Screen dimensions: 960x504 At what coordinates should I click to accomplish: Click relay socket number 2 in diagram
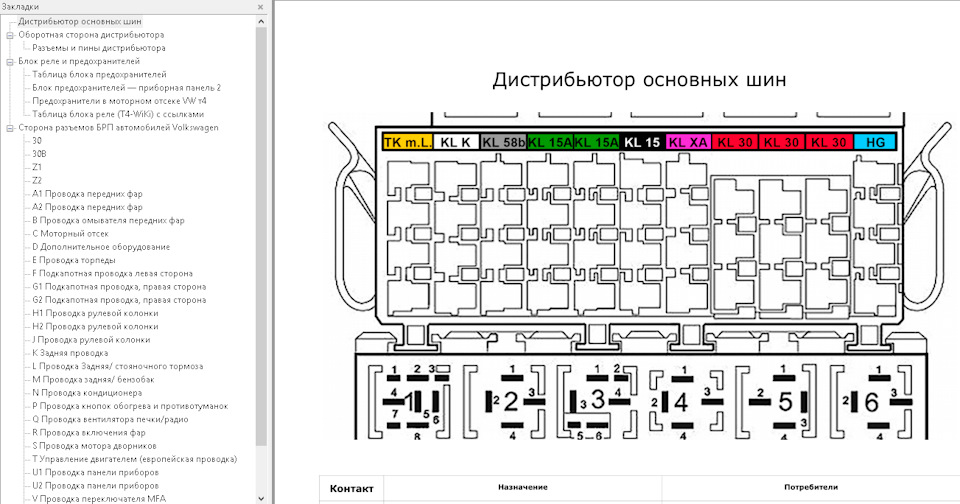(511, 402)
